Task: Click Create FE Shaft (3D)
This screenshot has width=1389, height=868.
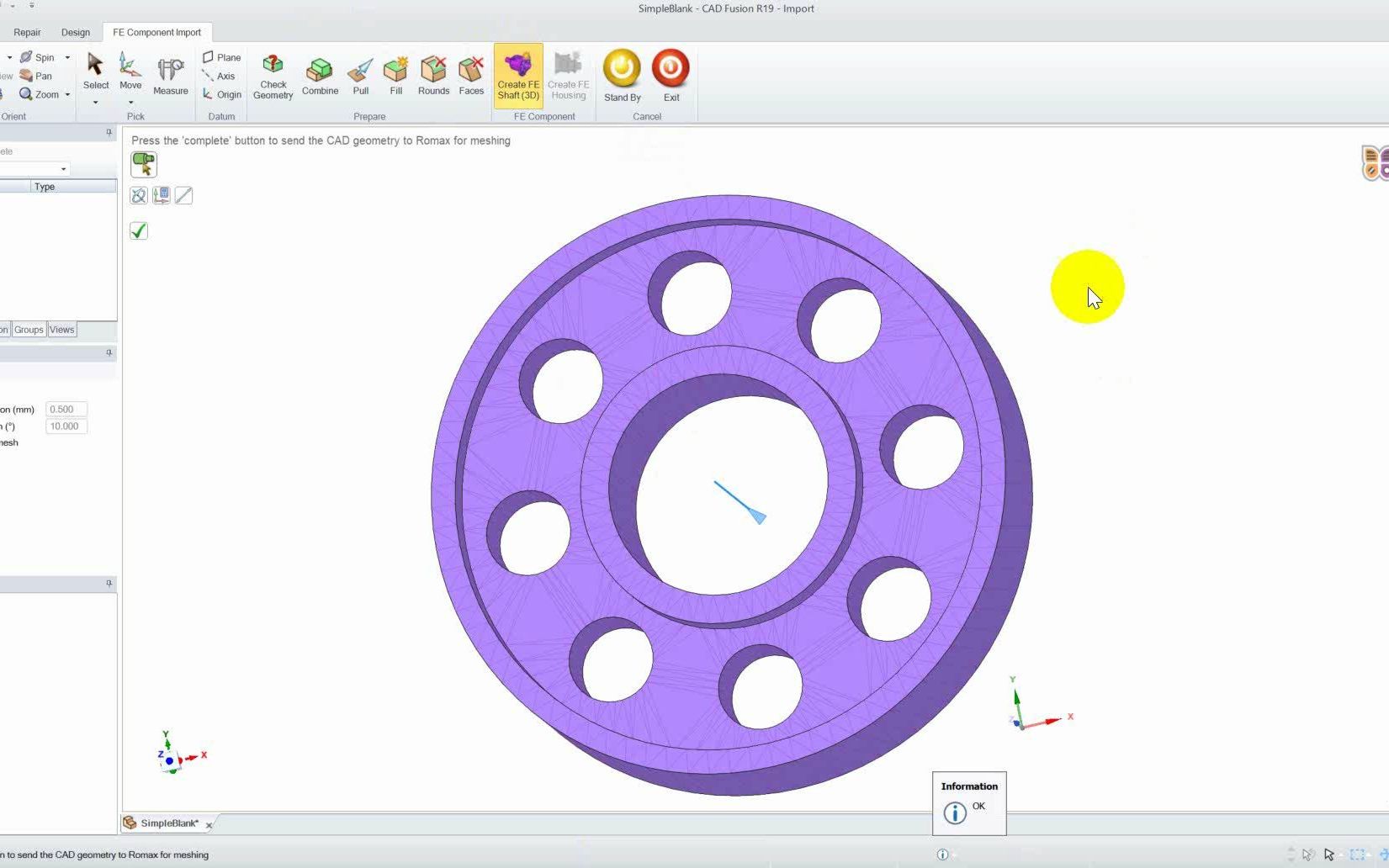Action: (518, 76)
